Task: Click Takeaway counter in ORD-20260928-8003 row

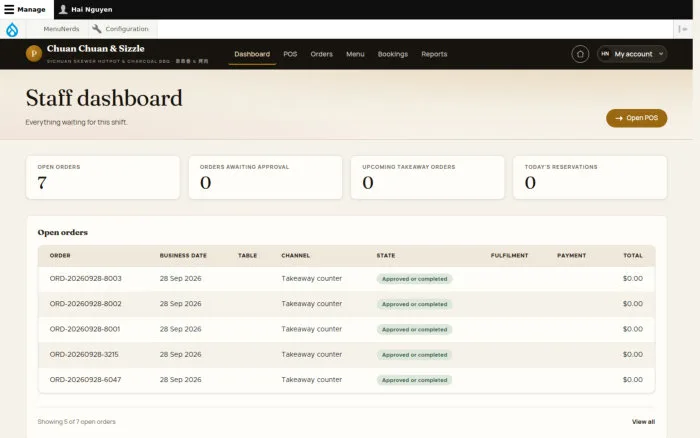Action: (x=312, y=278)
